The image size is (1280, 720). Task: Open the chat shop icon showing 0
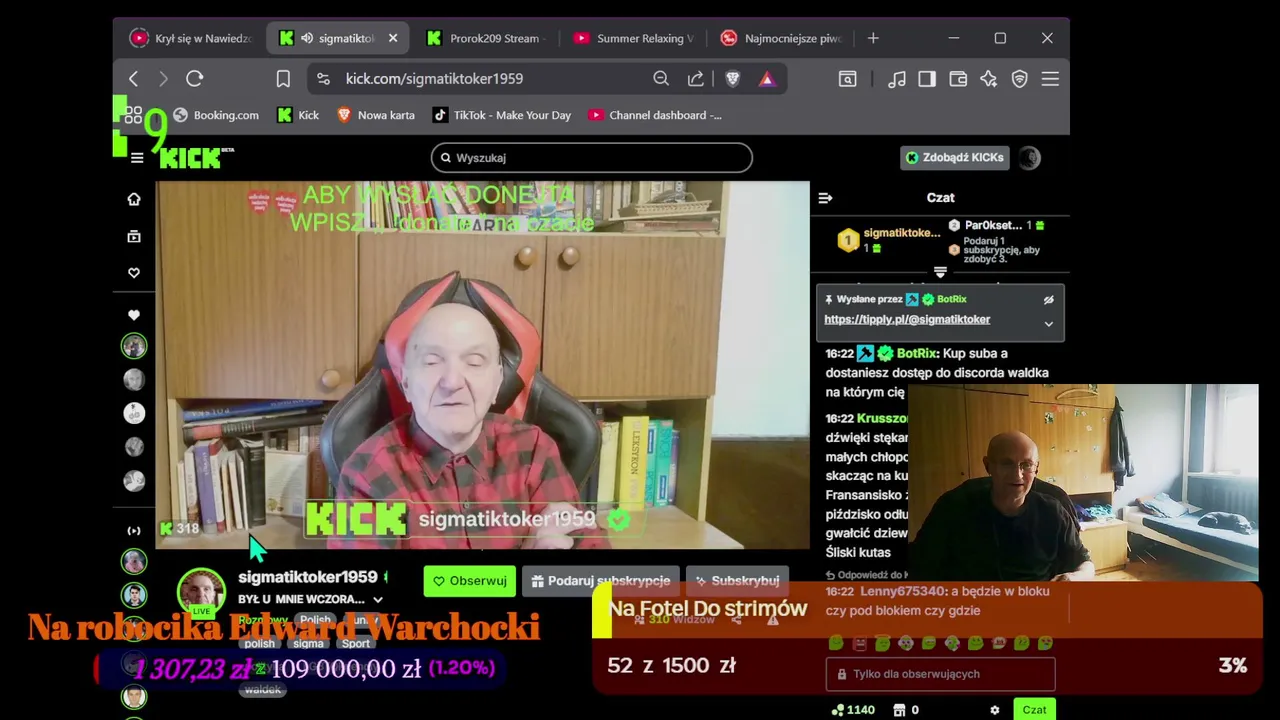[x=906, y=710]
